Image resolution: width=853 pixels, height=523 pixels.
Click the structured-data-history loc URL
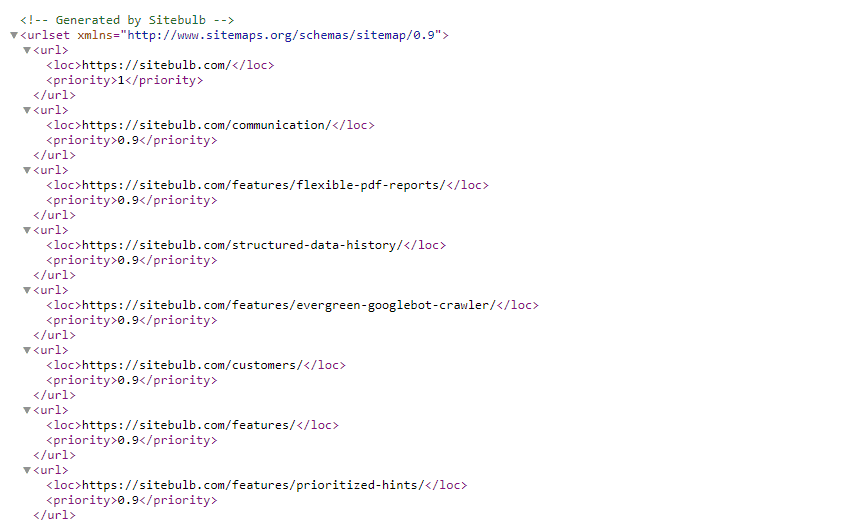click(242, 245)
